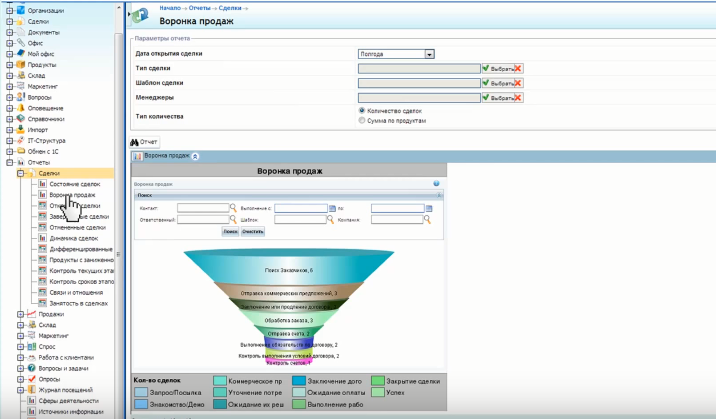Click the Справочники icon
The width and height of the screenshot is (716, 419).
click(x=21, y=119)
